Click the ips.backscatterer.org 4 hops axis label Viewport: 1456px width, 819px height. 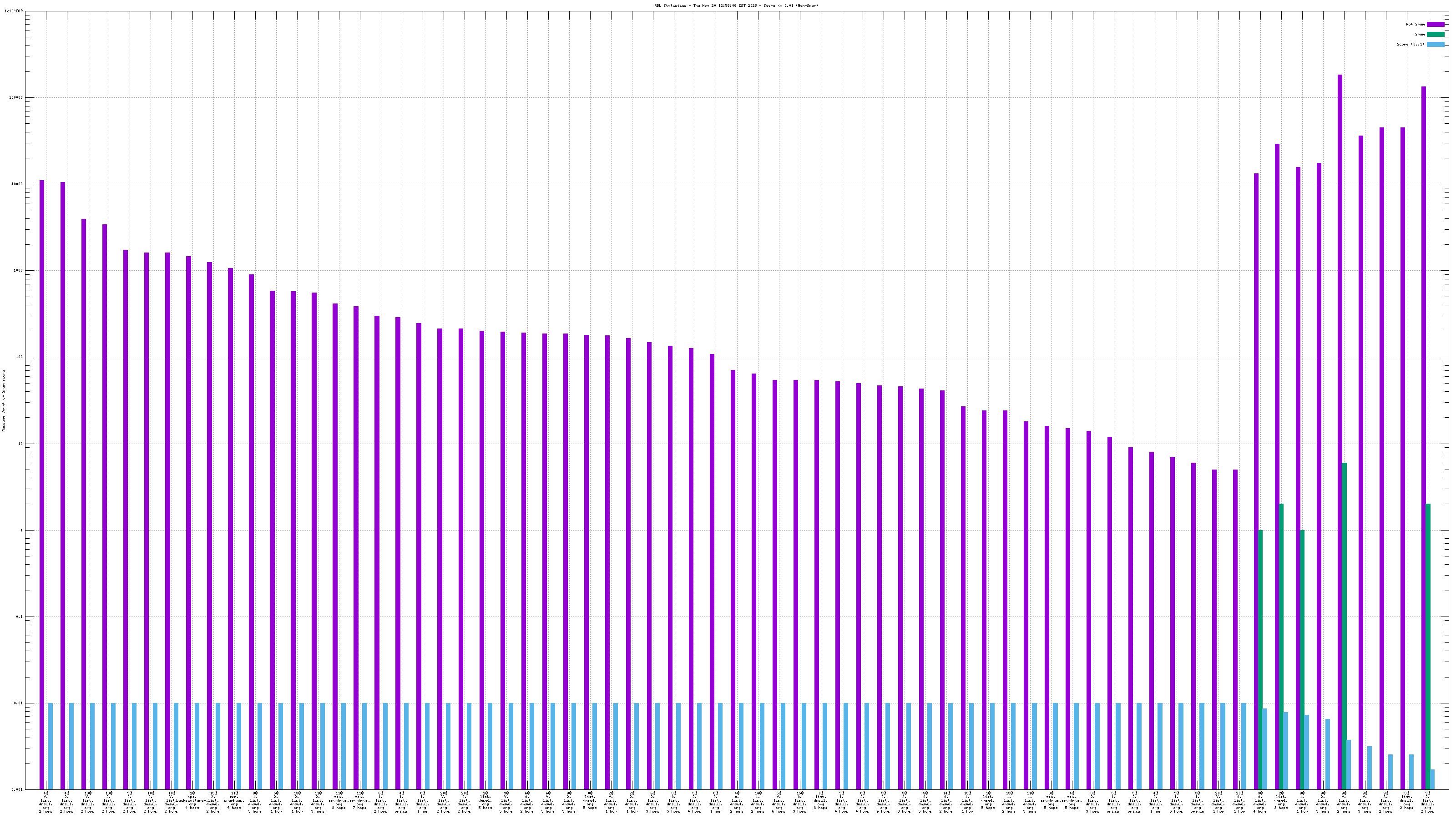pos(192,801)
